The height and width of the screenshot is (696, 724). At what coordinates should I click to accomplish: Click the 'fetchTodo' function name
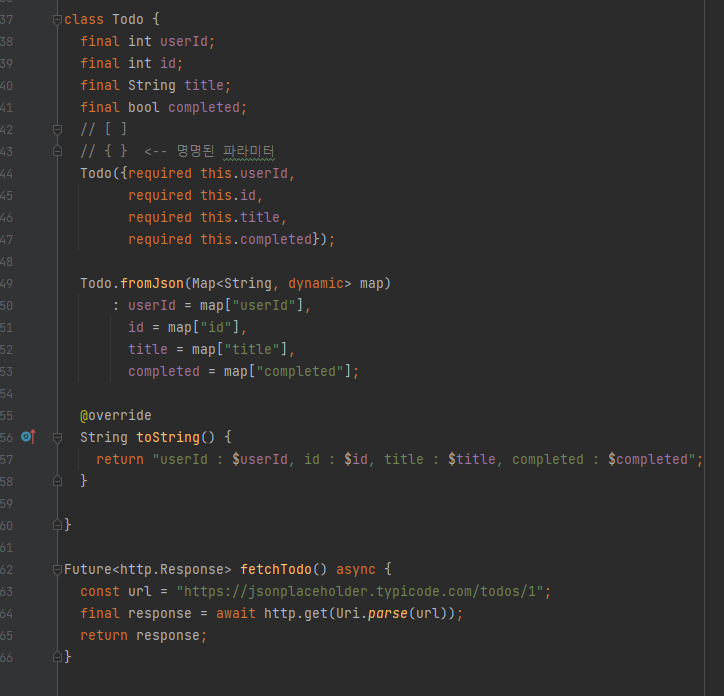point(276,569)
